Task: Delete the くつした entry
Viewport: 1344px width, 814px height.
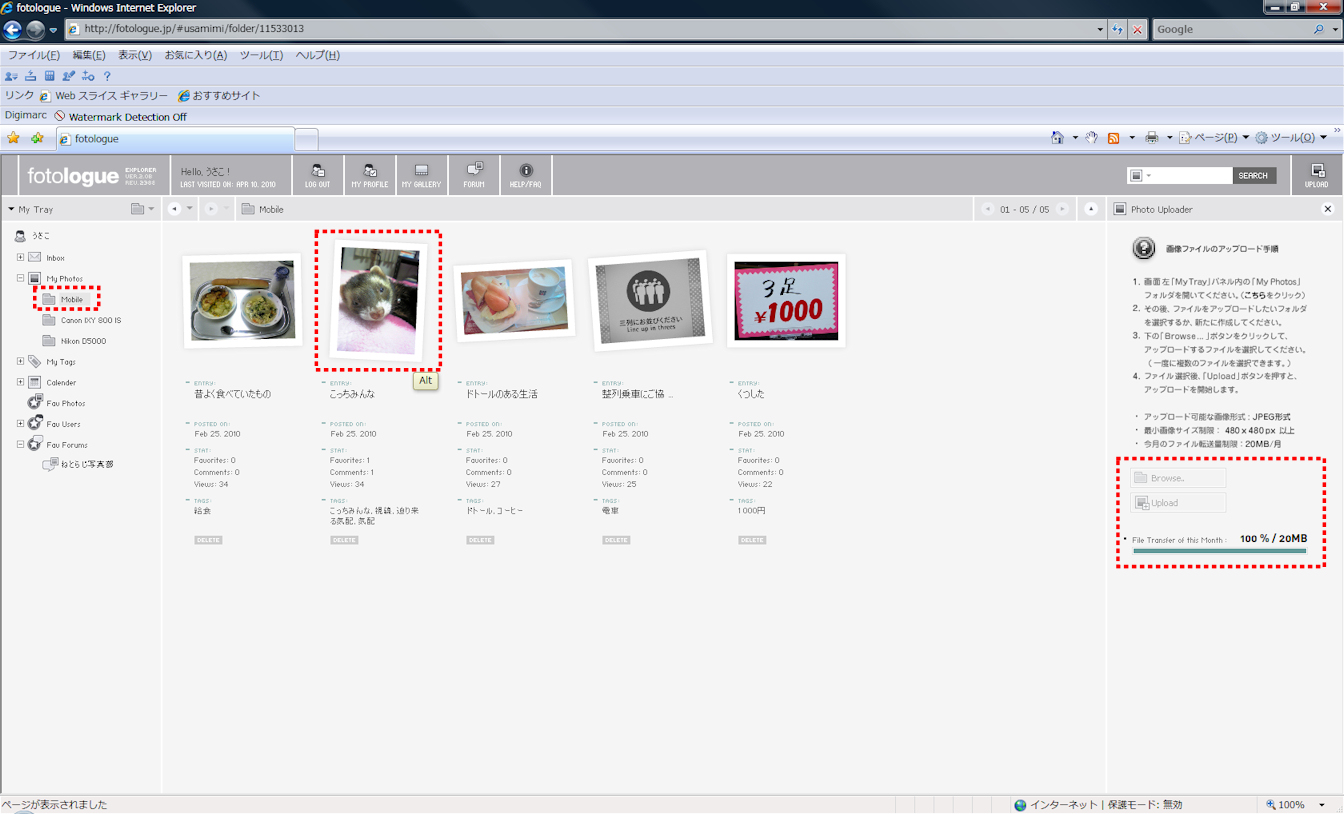Action: pyautogui.click(x=752, y=540)
